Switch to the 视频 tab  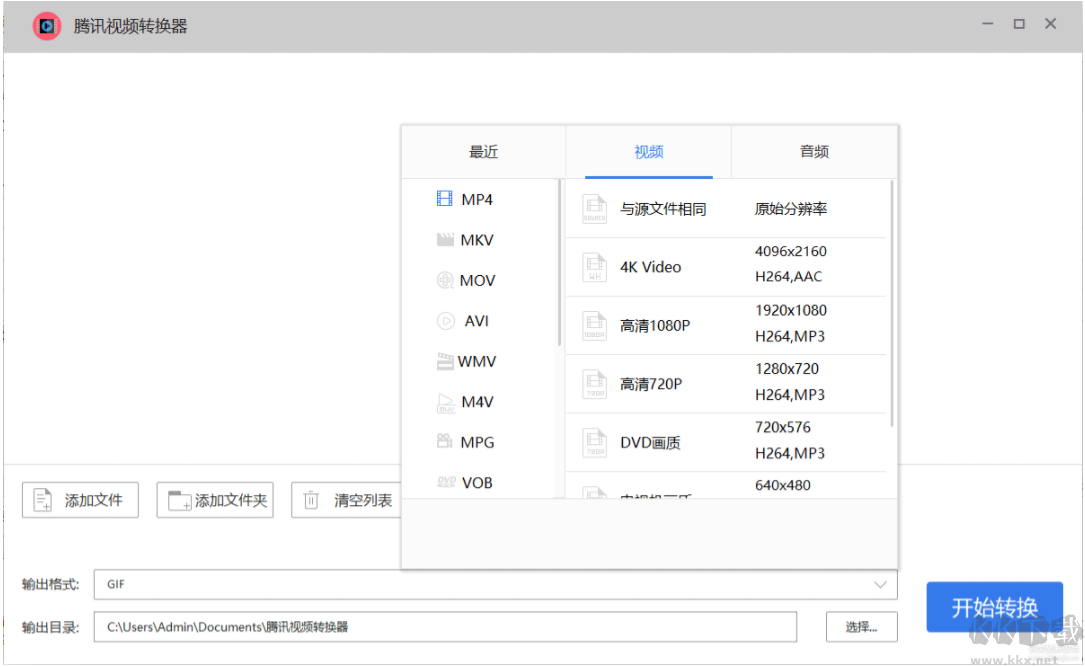(648, 151)
